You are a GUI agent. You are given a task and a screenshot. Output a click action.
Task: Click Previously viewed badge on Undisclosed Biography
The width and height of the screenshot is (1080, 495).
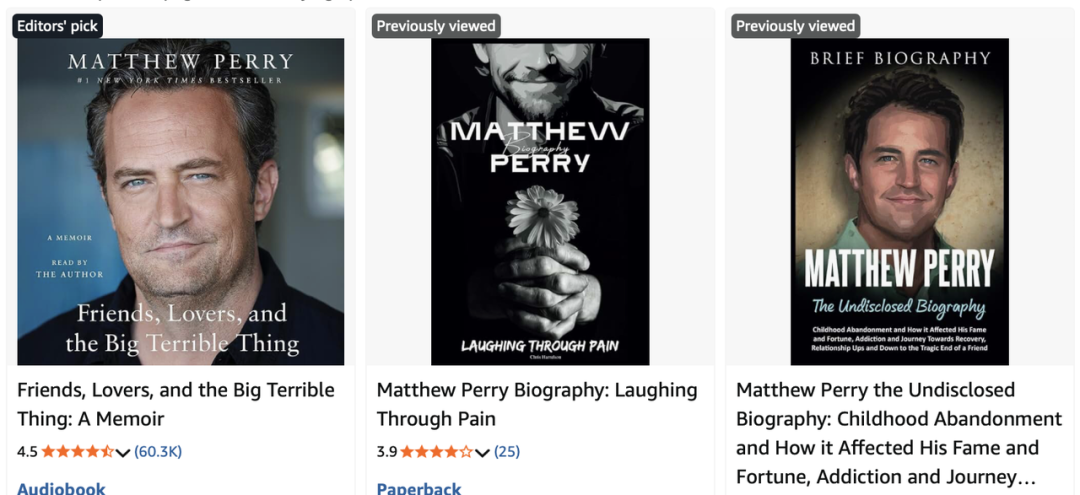(796, 26)
